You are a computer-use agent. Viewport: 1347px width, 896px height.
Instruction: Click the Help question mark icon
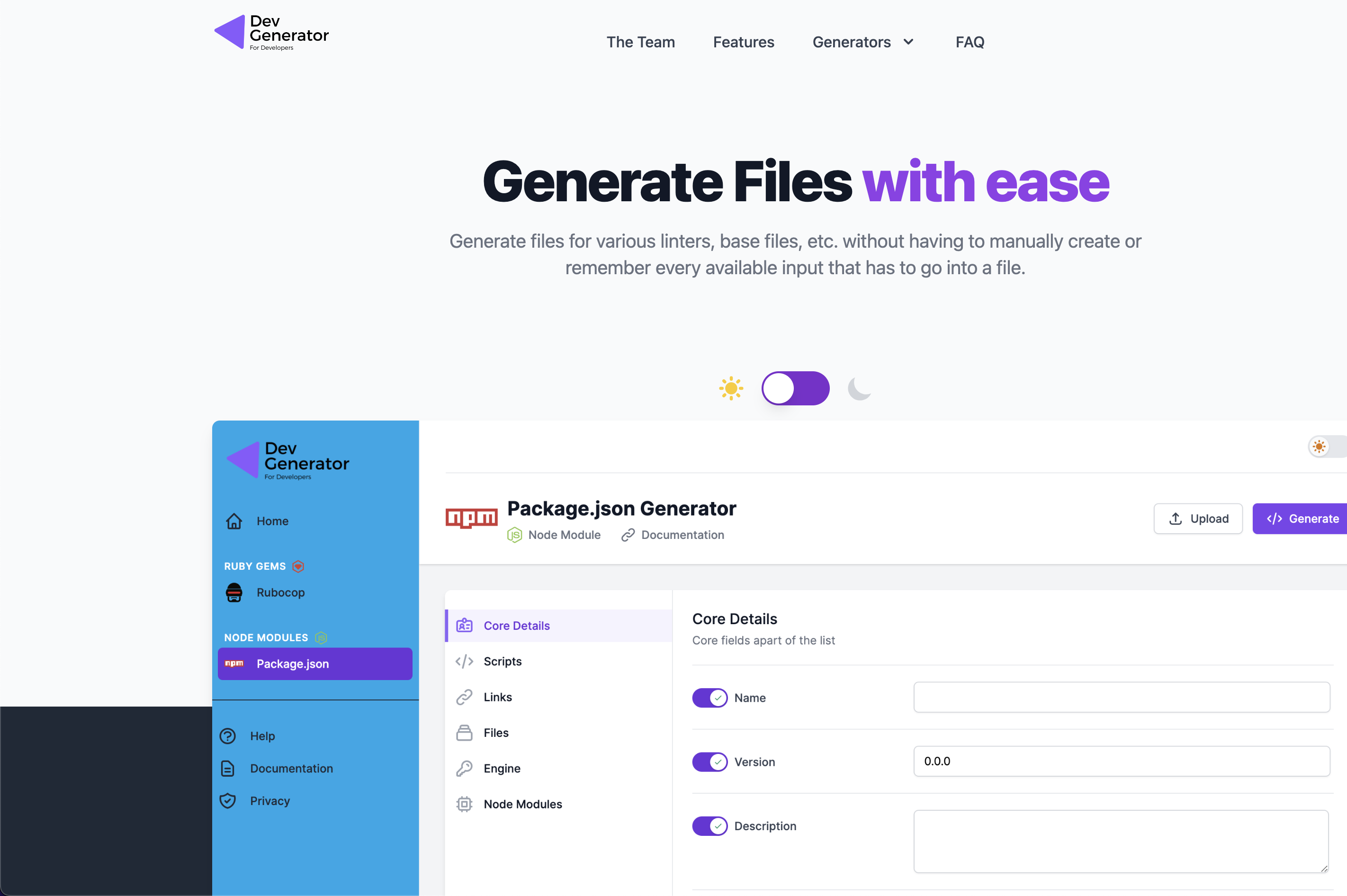(x=227, y=736)
